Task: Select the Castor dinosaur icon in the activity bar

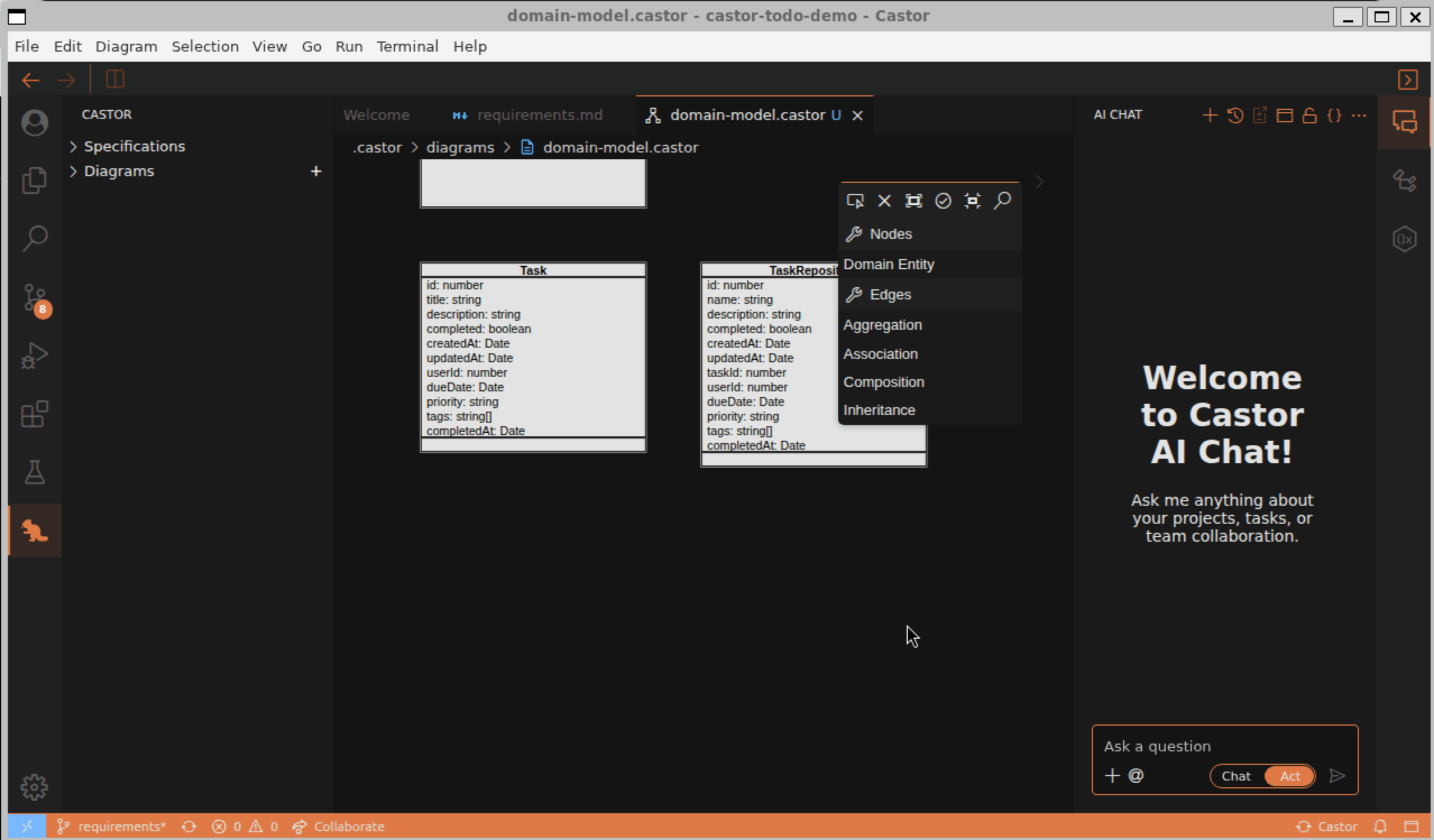Action: click(34, 530)
